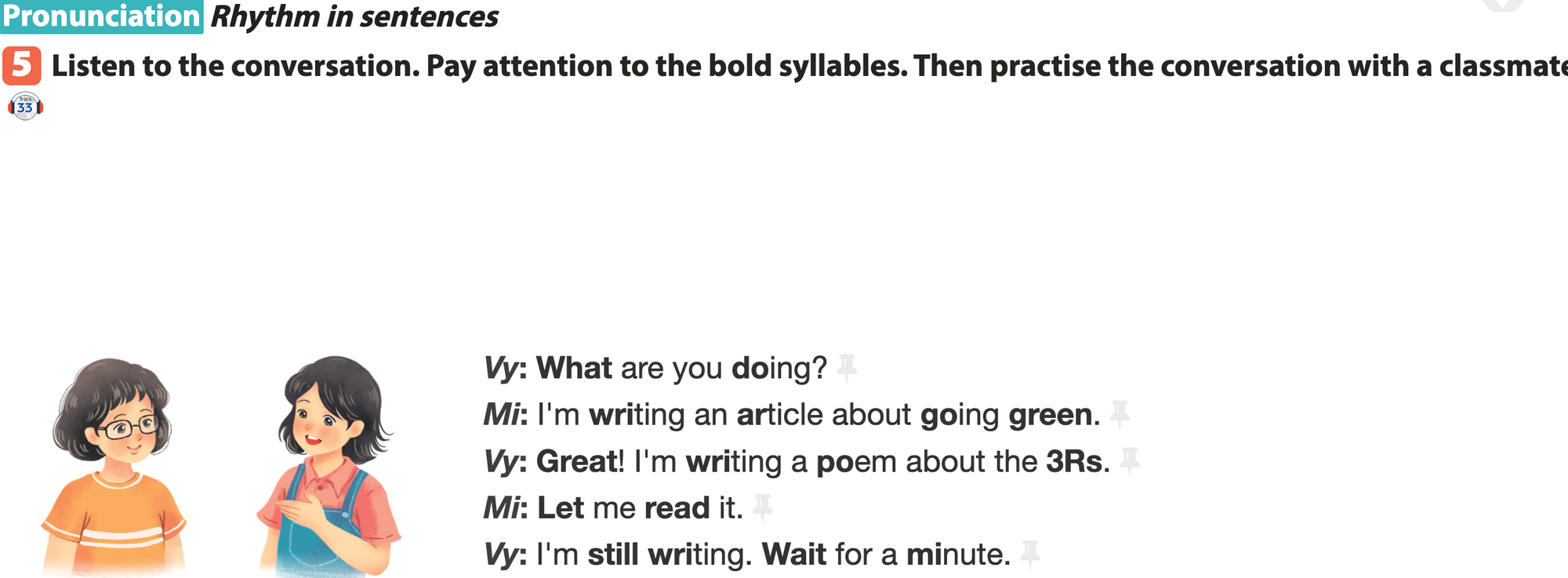Click the "Rhythm in sentences" heading
Viewport: 1568px width, 578px height.
point(354,16)
